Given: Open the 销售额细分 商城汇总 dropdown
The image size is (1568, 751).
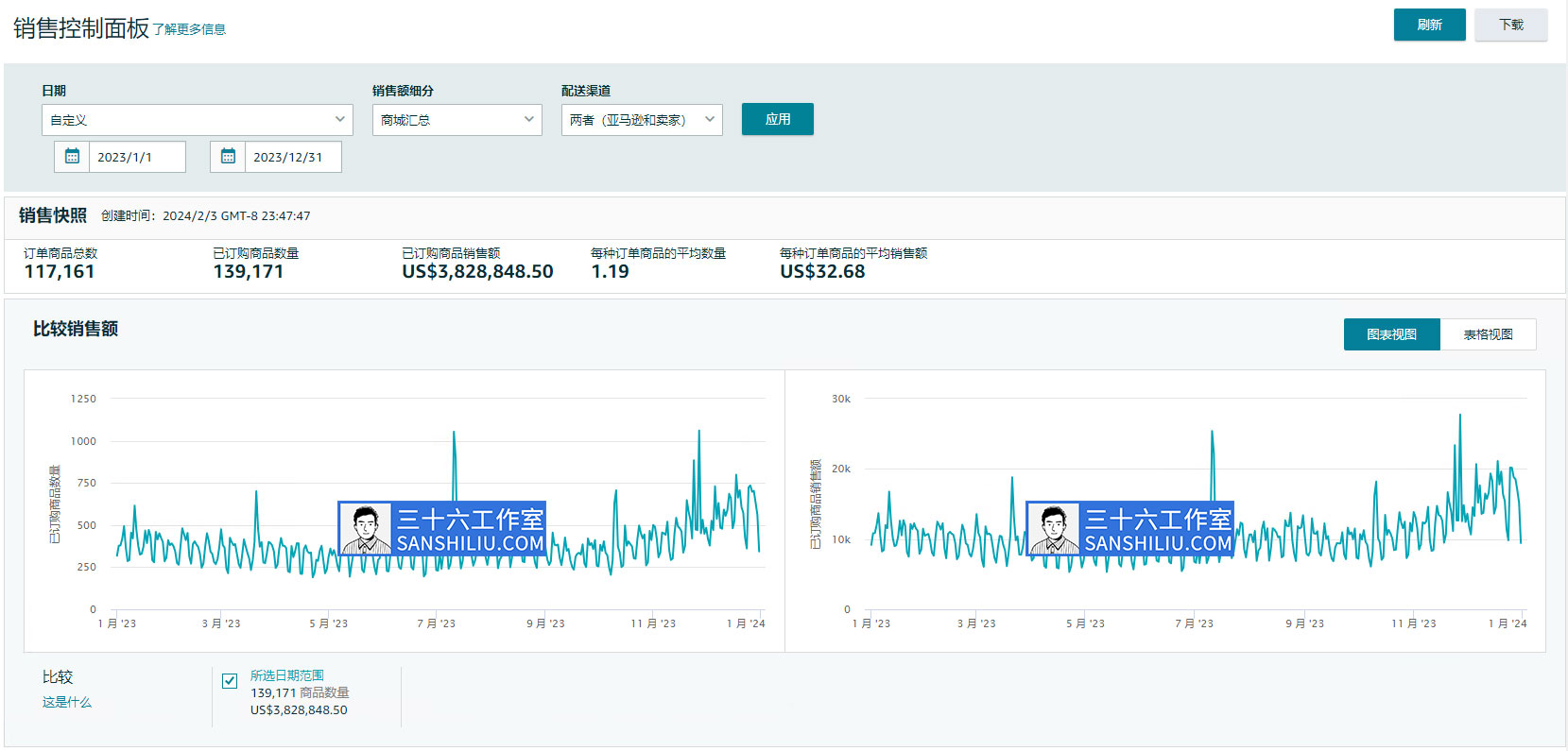Looking at the screenshot, I should [457, 120].
